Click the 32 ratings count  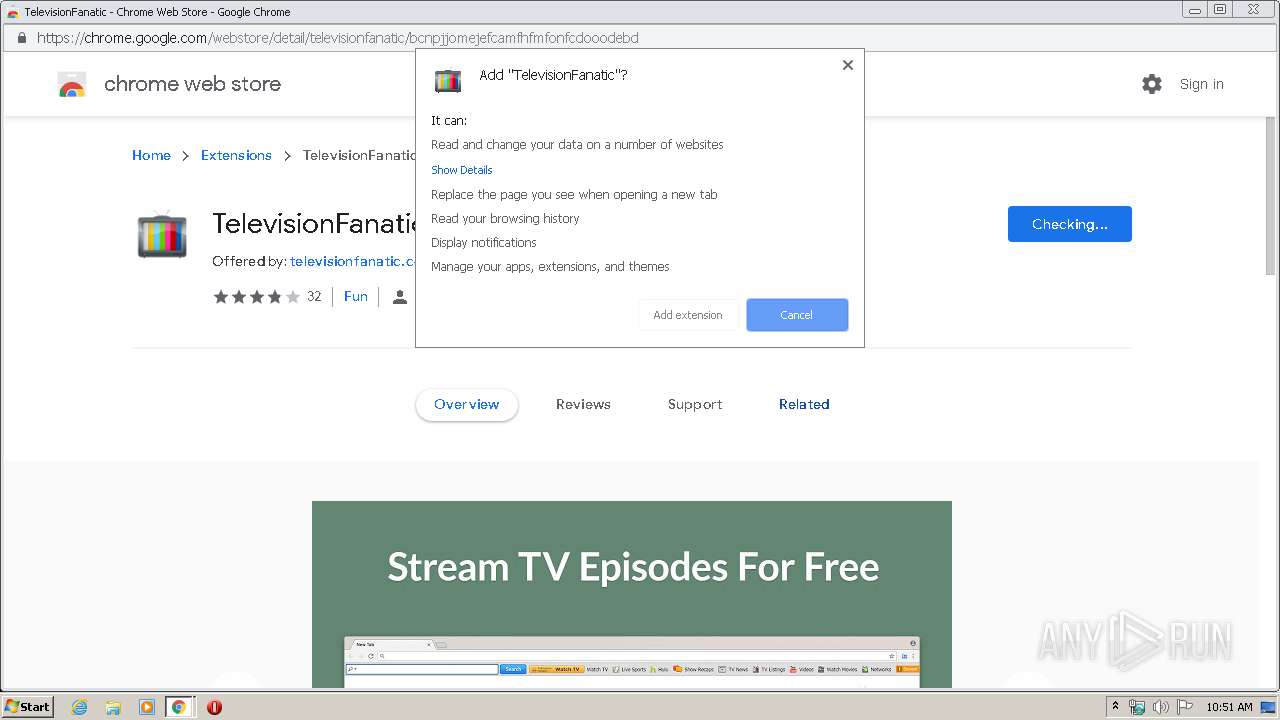coord(314,296)
